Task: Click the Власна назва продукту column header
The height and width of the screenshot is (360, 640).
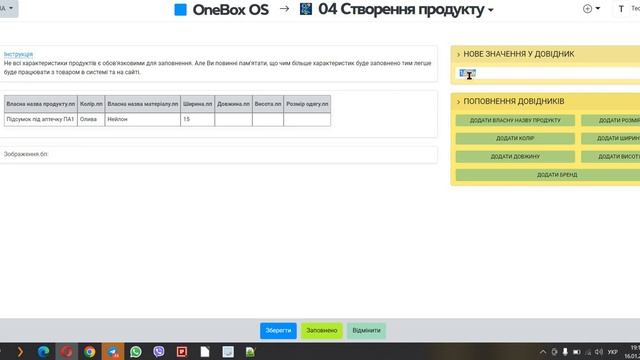Action: [40, 104]
